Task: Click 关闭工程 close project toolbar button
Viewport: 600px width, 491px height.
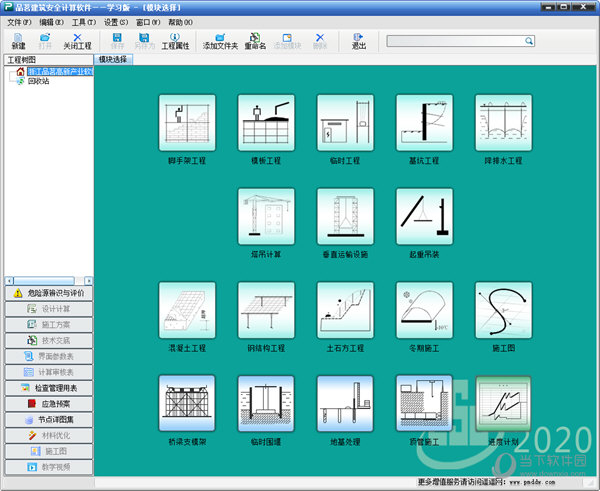Action: coord(77,41)
